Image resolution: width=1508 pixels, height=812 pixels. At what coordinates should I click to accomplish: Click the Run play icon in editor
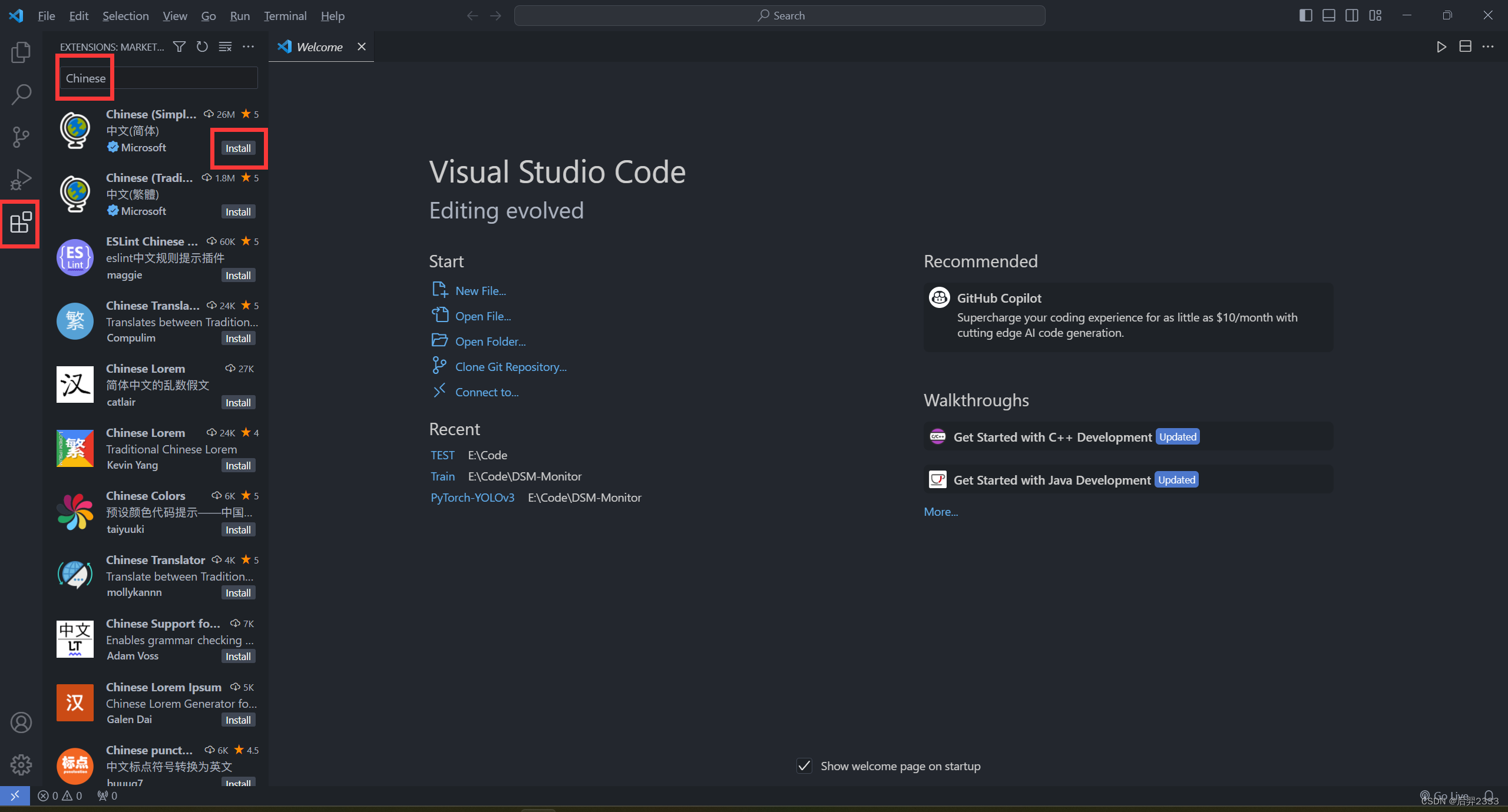1441,47
